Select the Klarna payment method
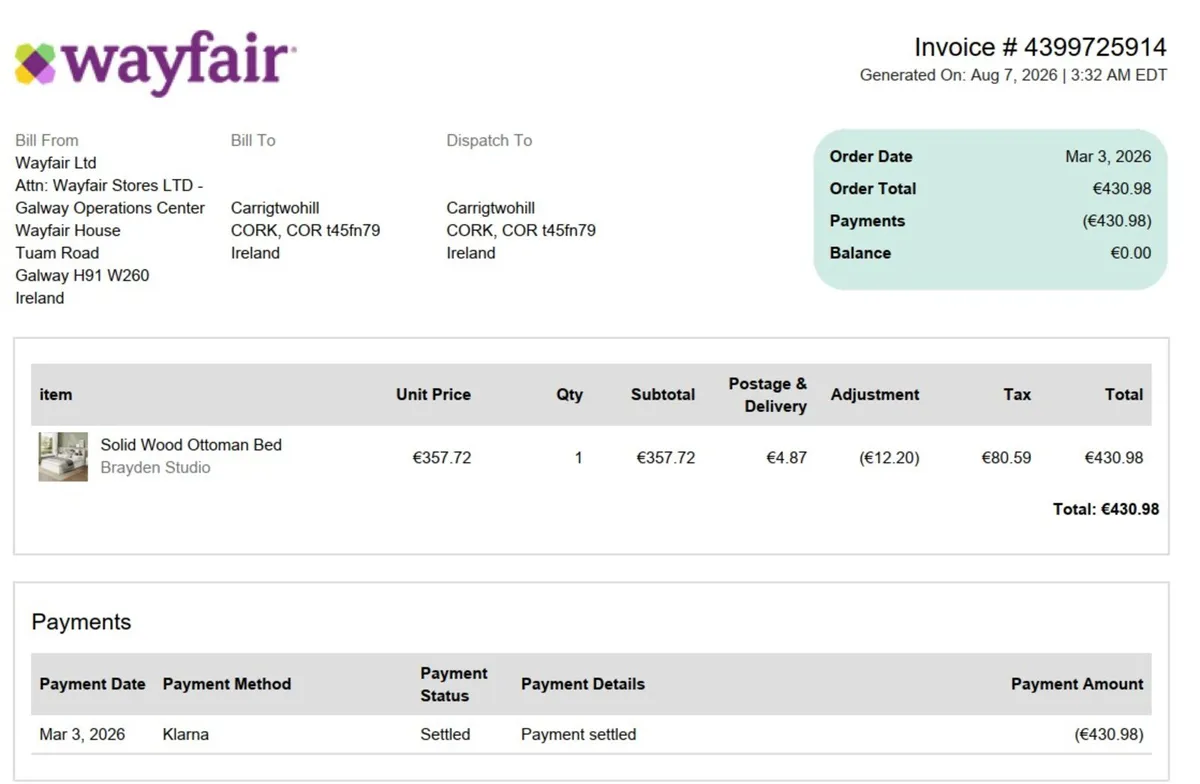Screen dimensions: 1200x784 (x=186, y=734)
